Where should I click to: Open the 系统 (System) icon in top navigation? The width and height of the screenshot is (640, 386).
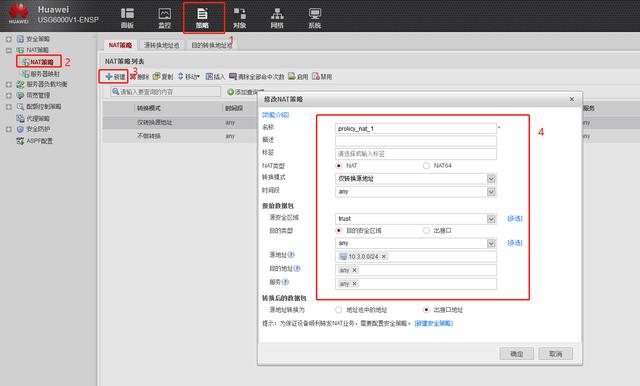tap(315, 18)
